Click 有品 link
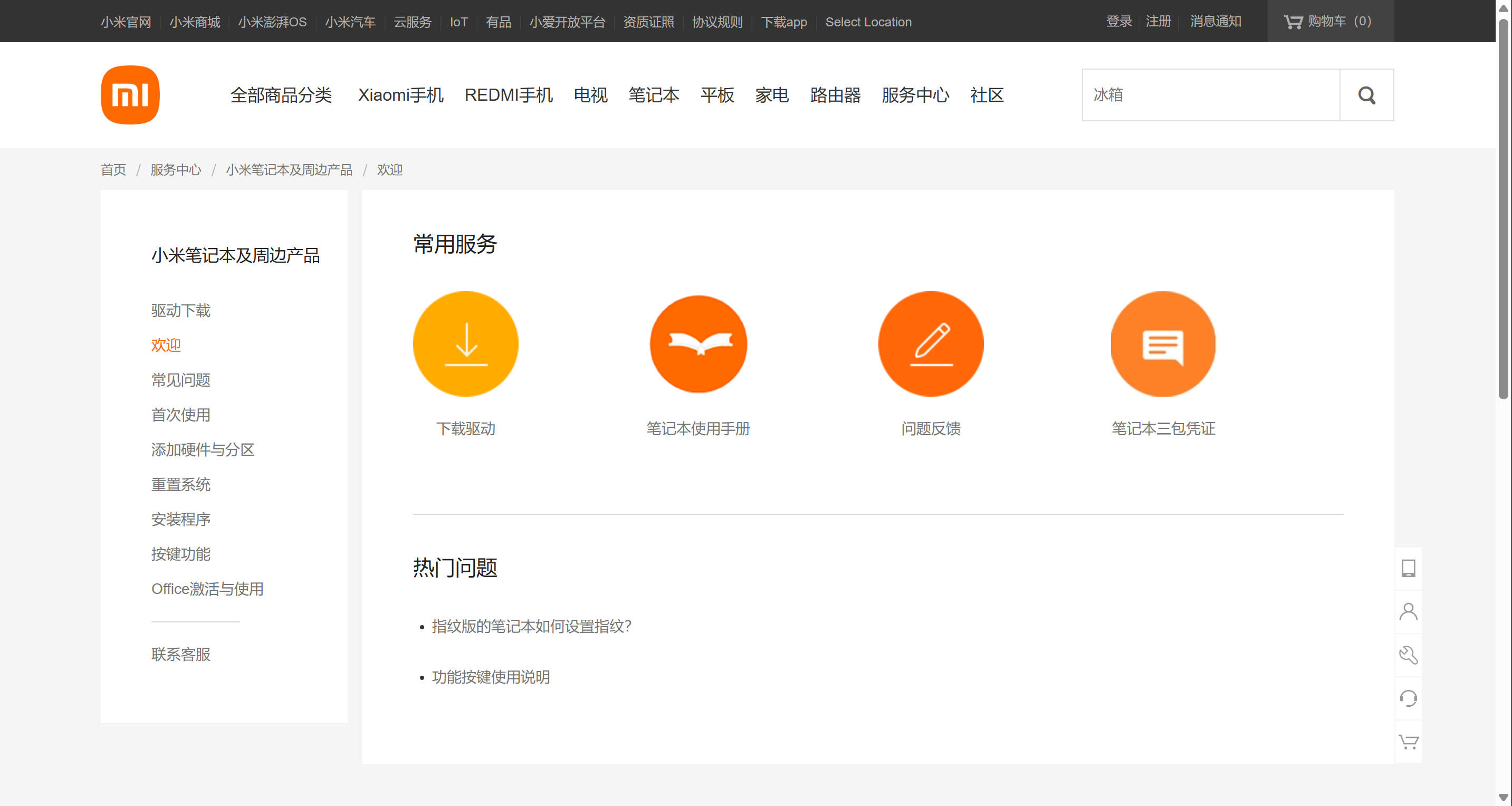This screenshot has width=1512, height=806. pos(499,22)
